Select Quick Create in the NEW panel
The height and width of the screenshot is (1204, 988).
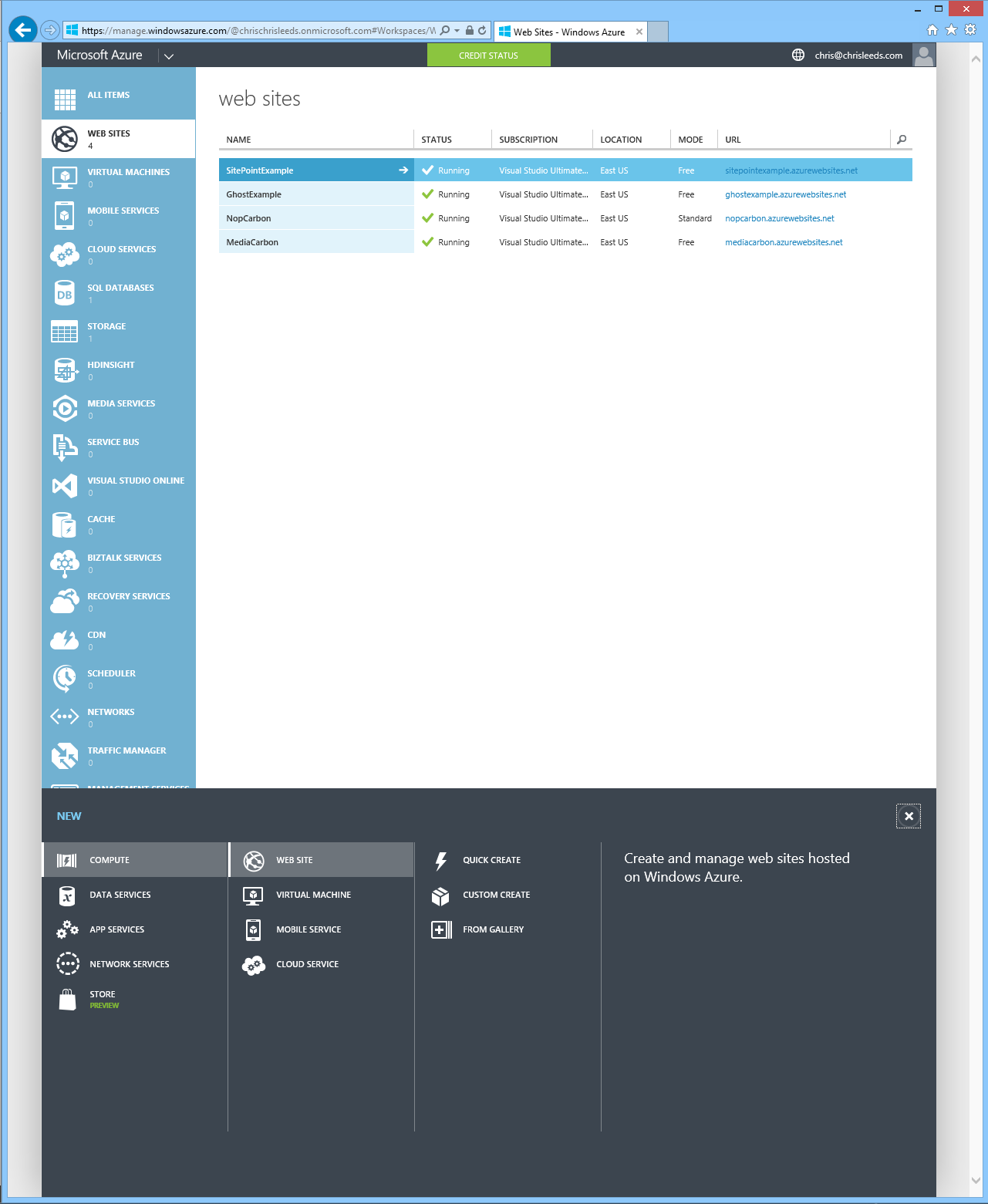pos(491,859)
